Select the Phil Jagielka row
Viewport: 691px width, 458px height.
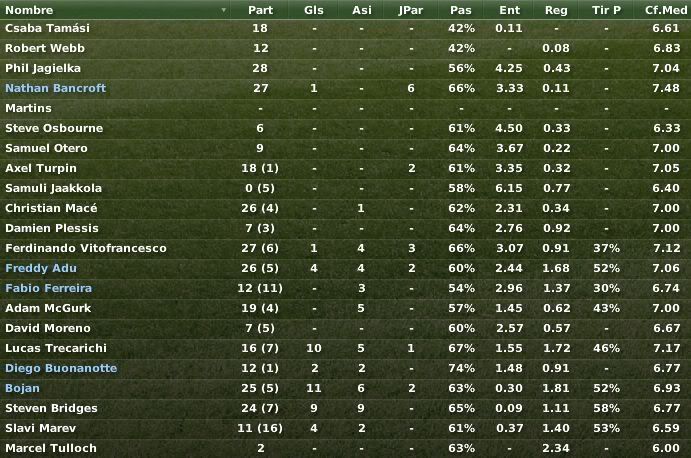pyautogui.click(x=346, y=68)
